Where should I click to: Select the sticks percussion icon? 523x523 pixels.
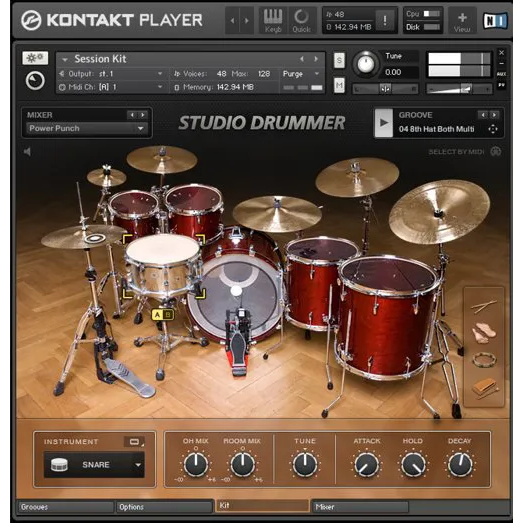click(484, 306)
